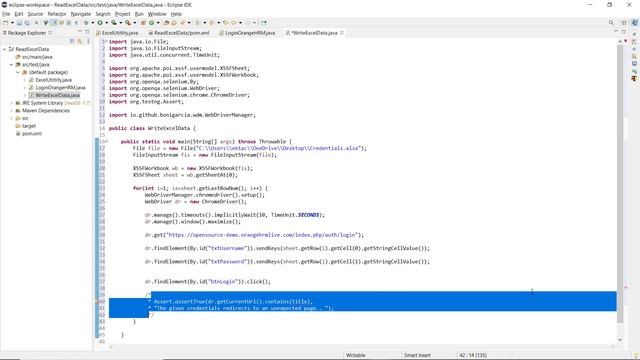This screenshot has height=360, width=640.
Task: Open Package Explorer view menu
Action: [x=88, y=41]
